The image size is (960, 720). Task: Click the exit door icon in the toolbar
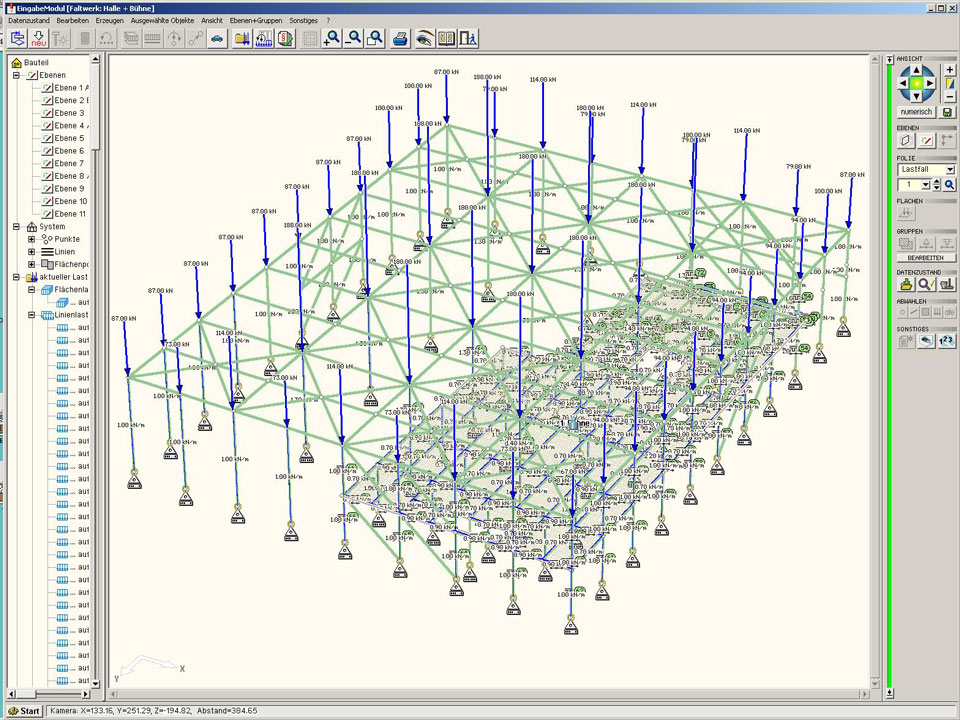468,39
